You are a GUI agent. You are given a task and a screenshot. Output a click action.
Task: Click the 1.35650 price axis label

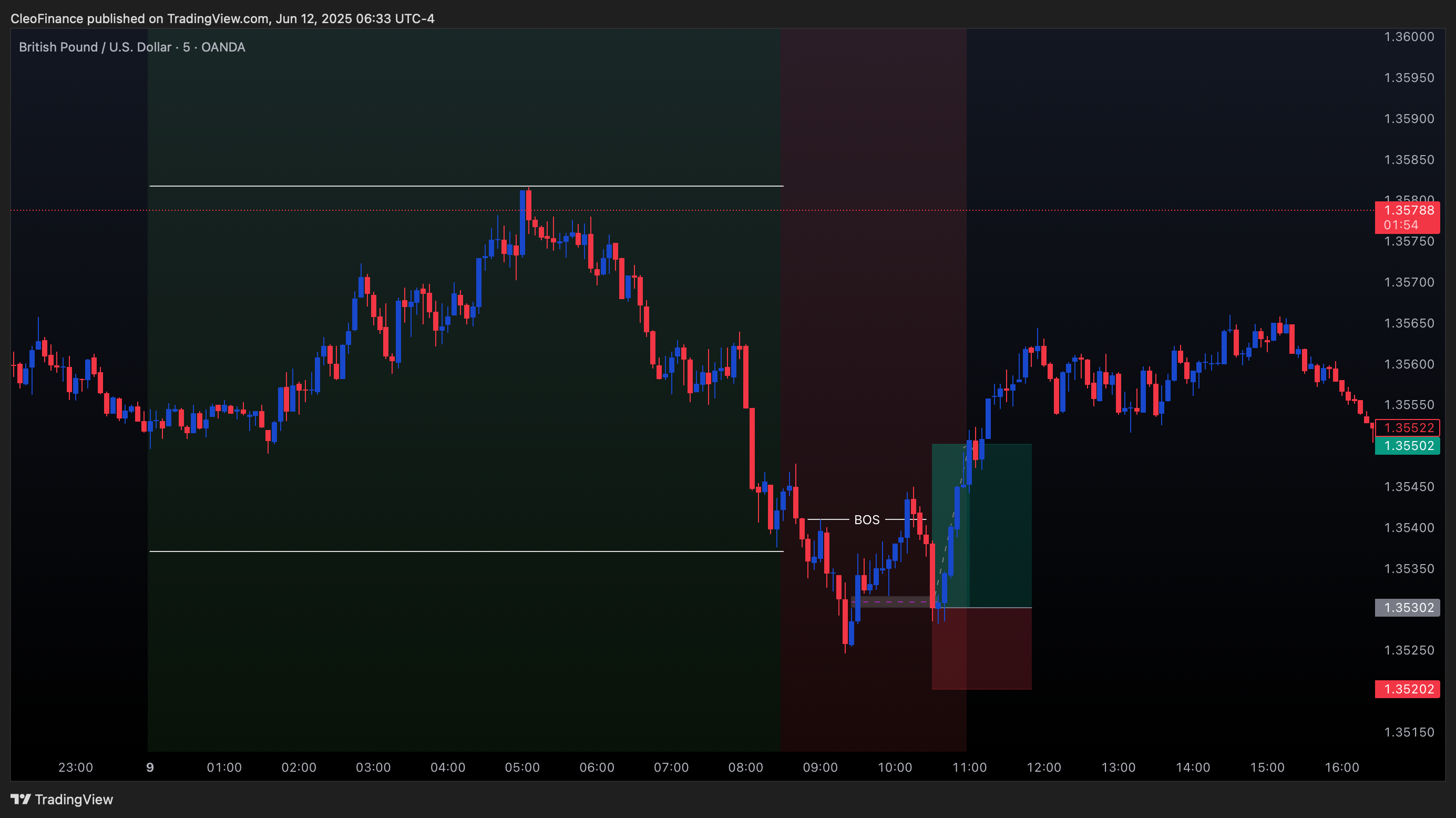pyautogui.click(x=1409, y=323)
